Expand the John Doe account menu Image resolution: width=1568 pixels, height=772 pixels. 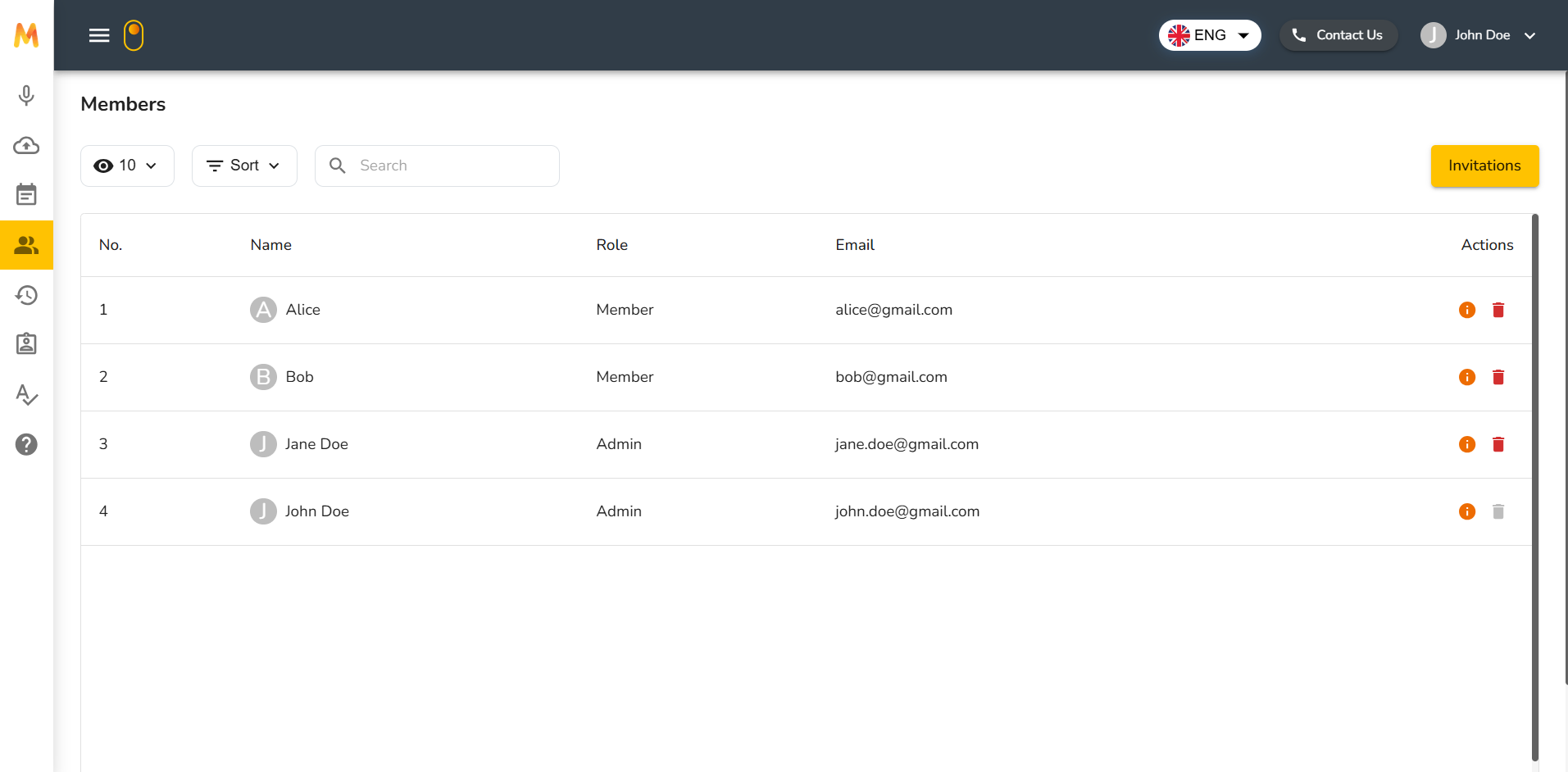1479,35
